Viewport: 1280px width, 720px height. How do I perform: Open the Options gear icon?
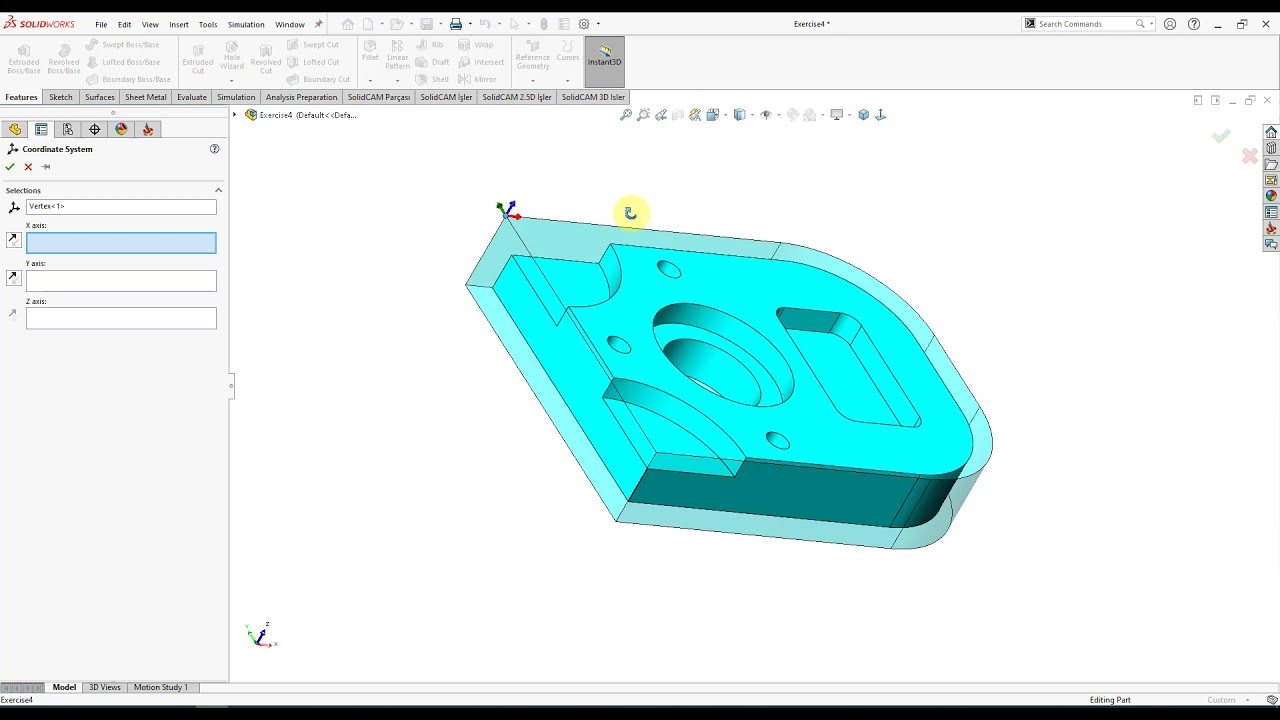[x=584, y=24]
